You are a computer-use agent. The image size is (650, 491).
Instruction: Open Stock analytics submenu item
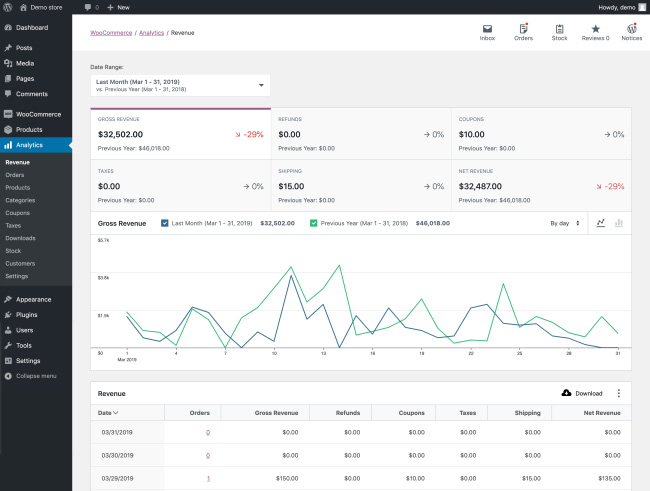[x=13, y=251]
